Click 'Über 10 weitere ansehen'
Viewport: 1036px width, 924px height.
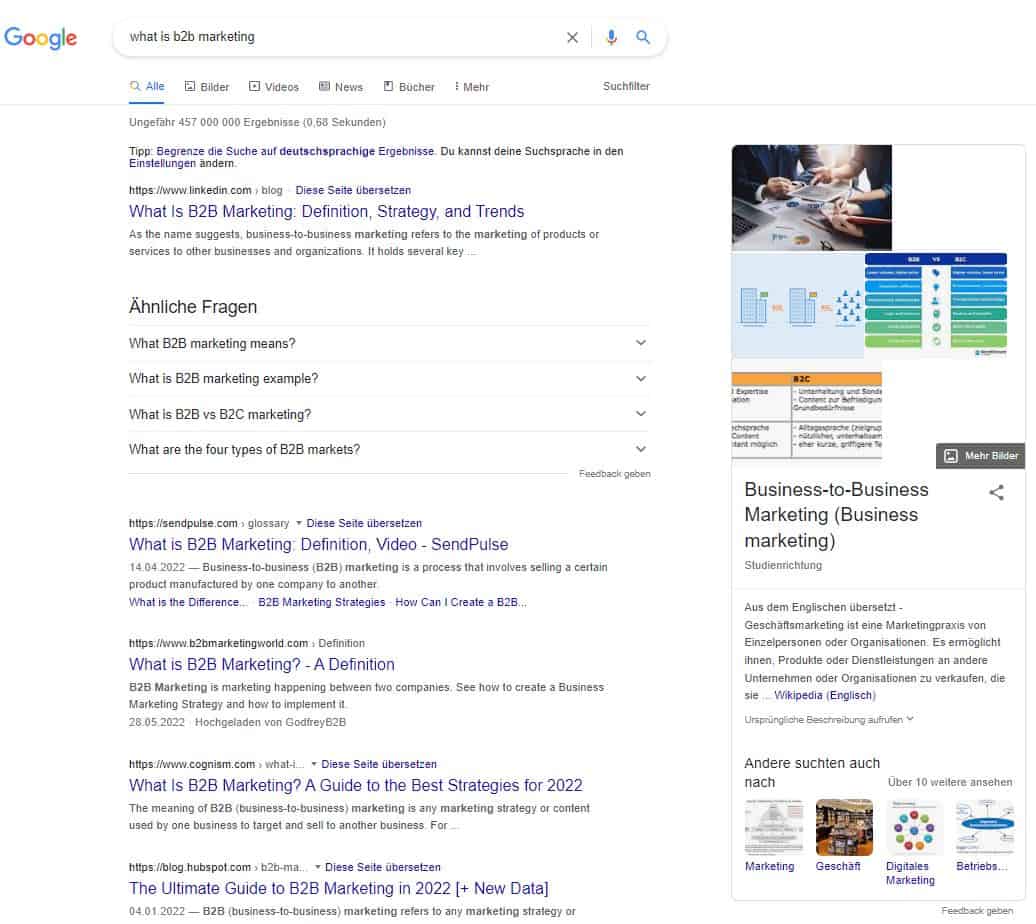click(949, 783)
